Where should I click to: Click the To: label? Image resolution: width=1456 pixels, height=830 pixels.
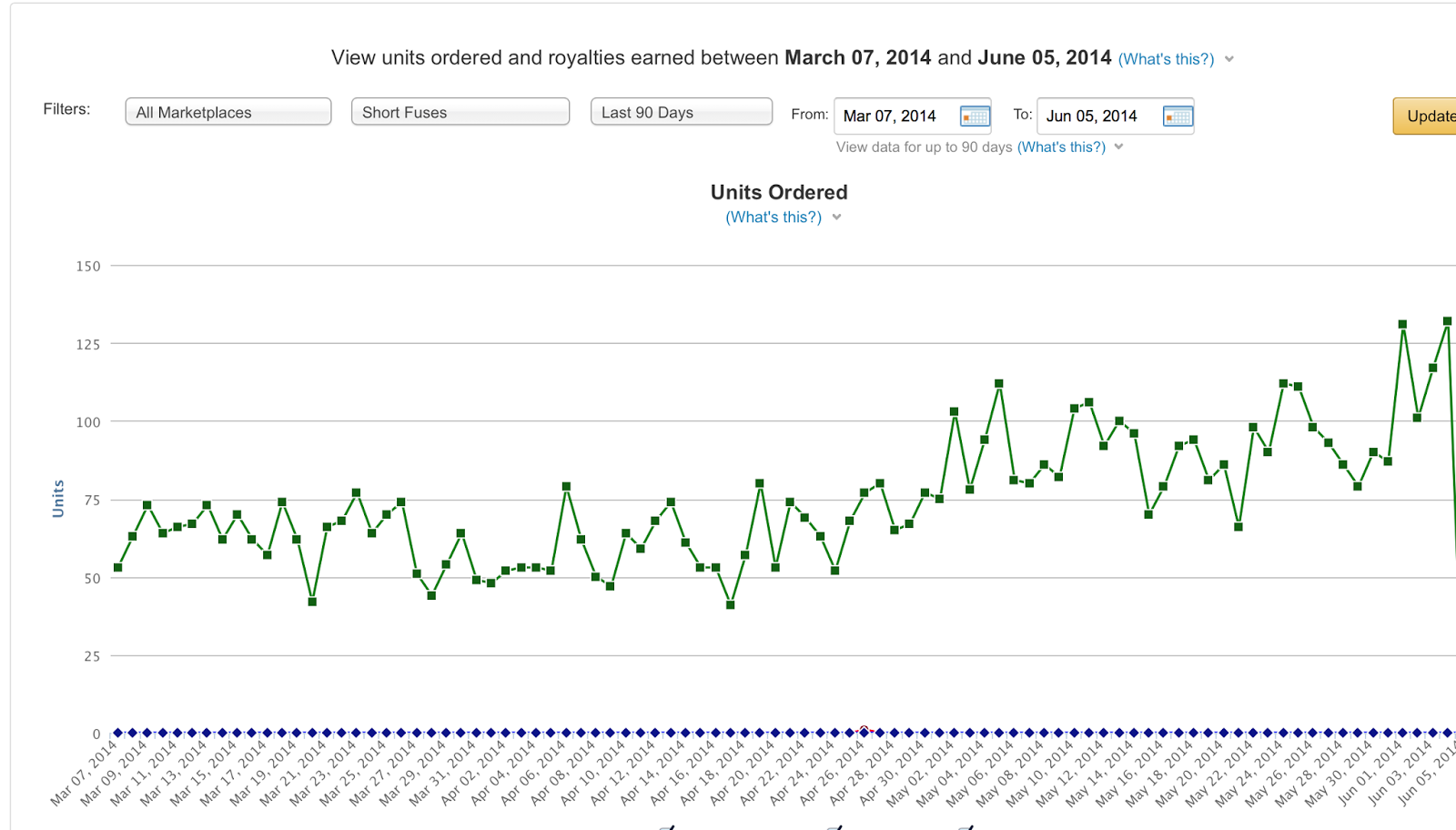pos(1023,115)
